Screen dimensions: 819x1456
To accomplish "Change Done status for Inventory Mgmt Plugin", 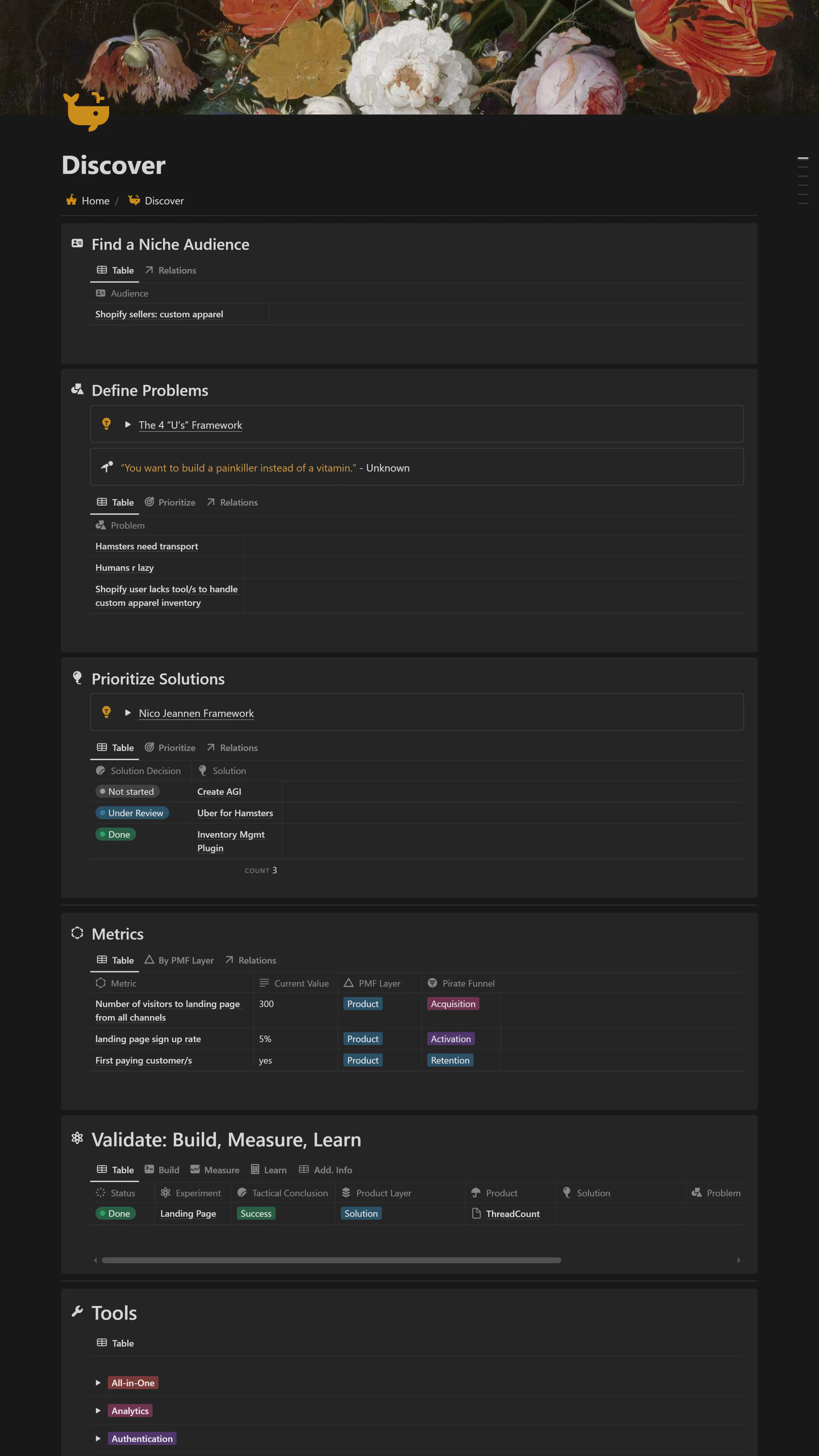I will 115,834.
